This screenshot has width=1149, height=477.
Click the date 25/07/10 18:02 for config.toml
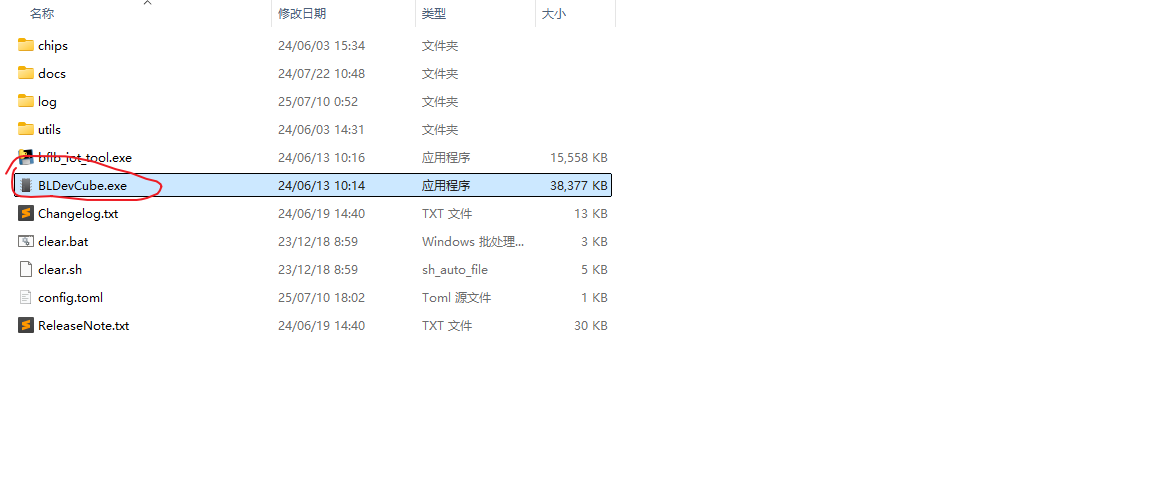click(321, 297)
